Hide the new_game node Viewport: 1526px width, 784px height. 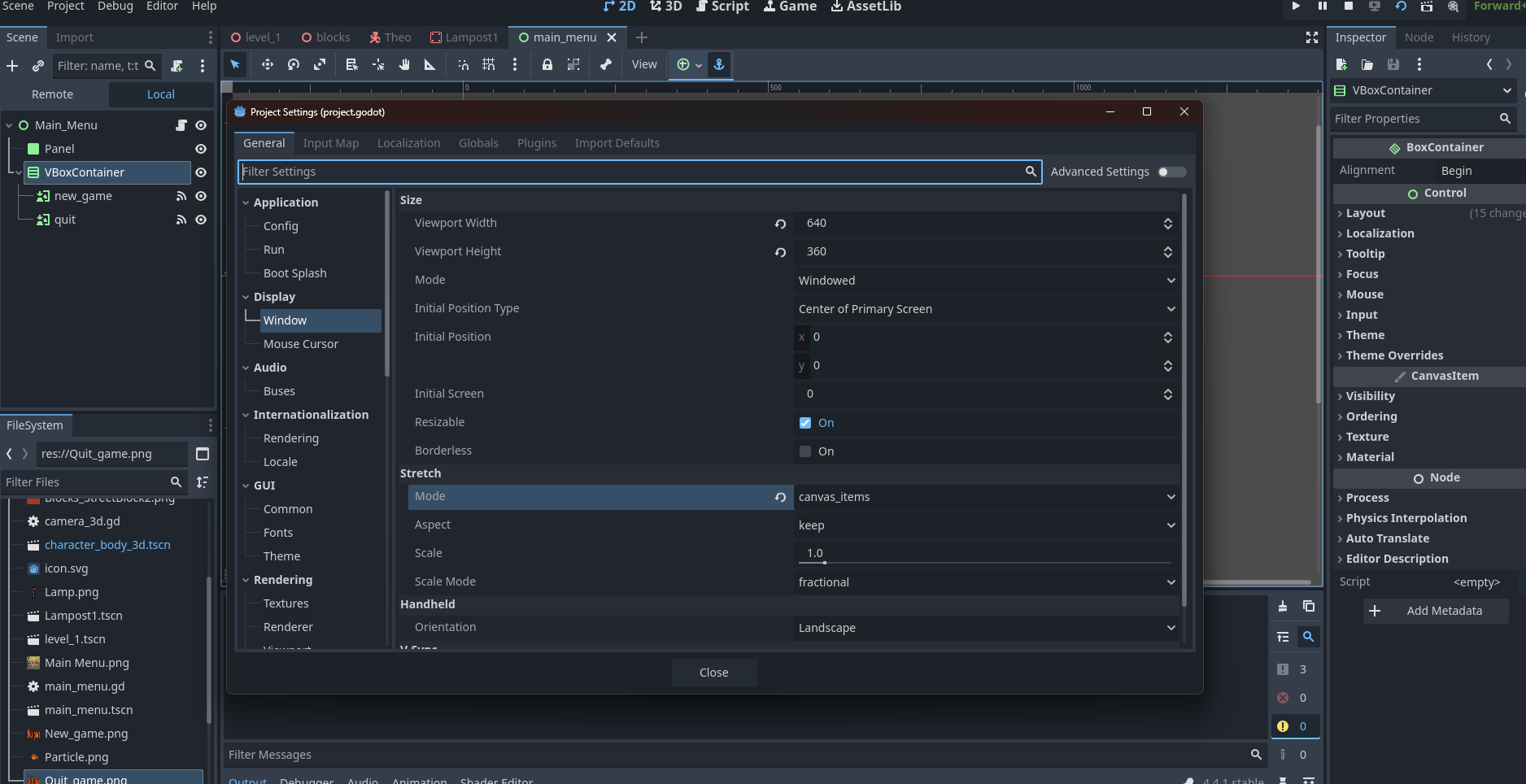tap(201, 196)
